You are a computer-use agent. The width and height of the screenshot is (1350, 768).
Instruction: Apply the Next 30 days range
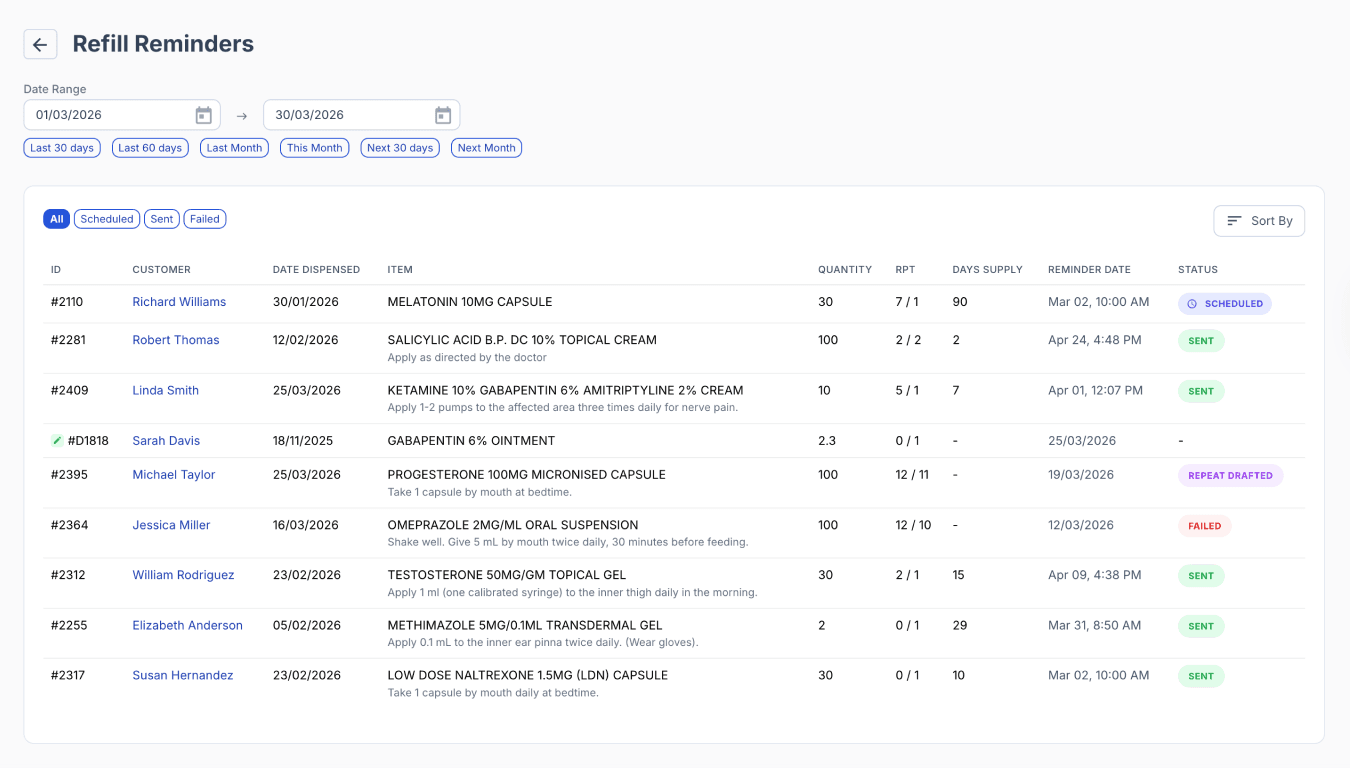[400, 148]
